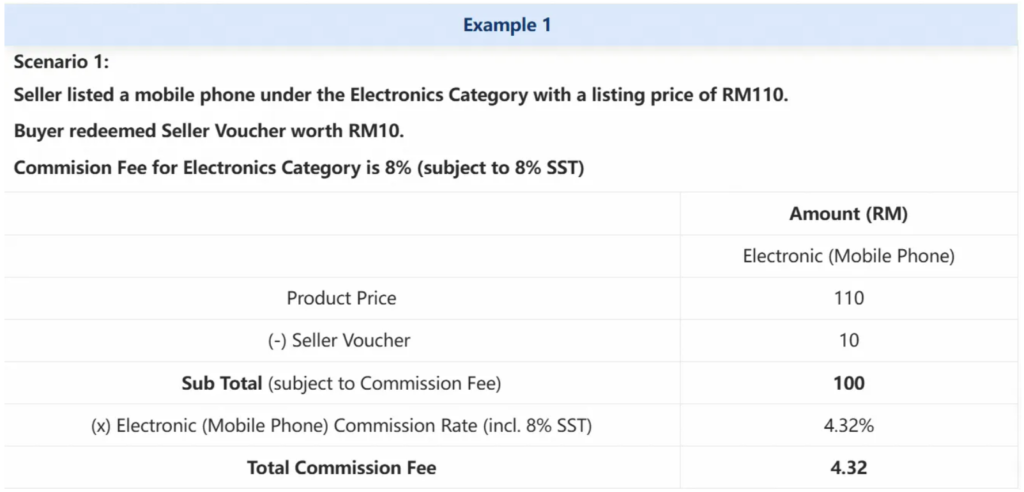The width and height of the screenshot is (1024, 492).
Task: Click the Total Commission Fee value 4.32
Action: (849, 468)
